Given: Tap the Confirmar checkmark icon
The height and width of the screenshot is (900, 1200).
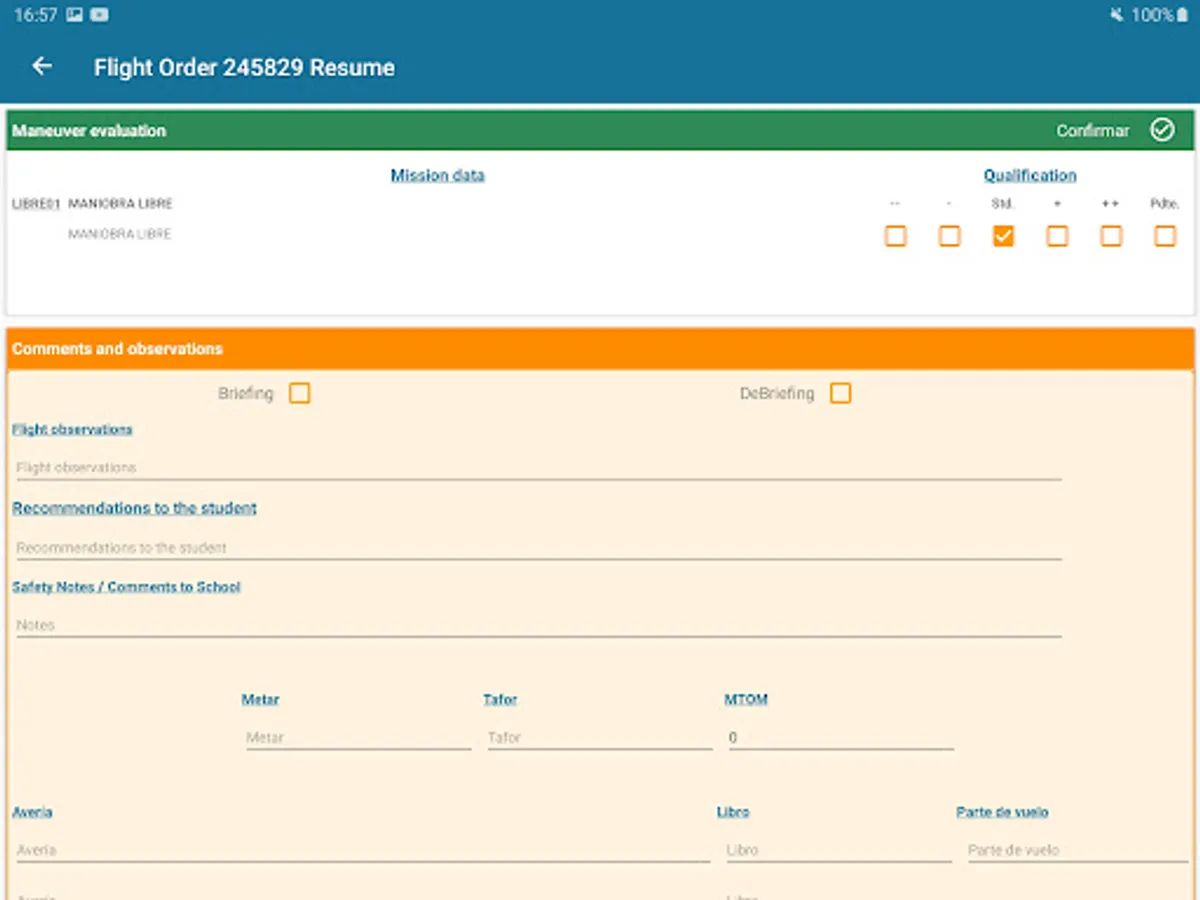Looking at the screenshot, I should pyautogui.click(x=1162, y=130).
